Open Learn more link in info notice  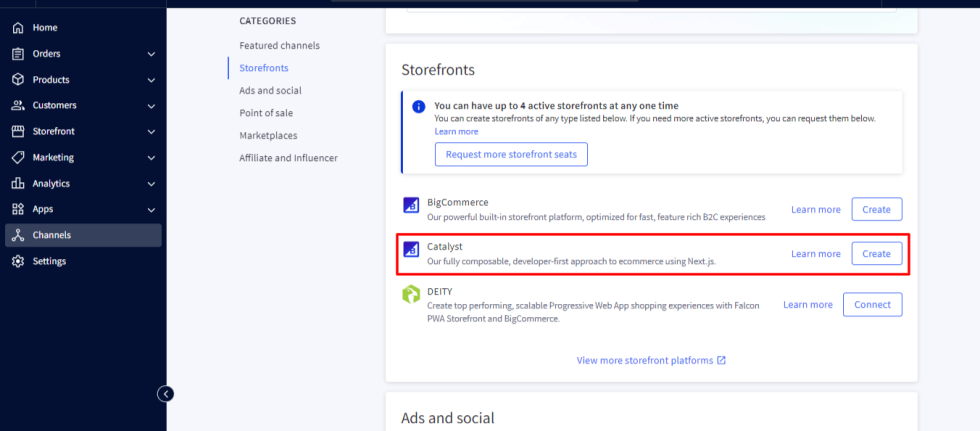click(456, 132)
